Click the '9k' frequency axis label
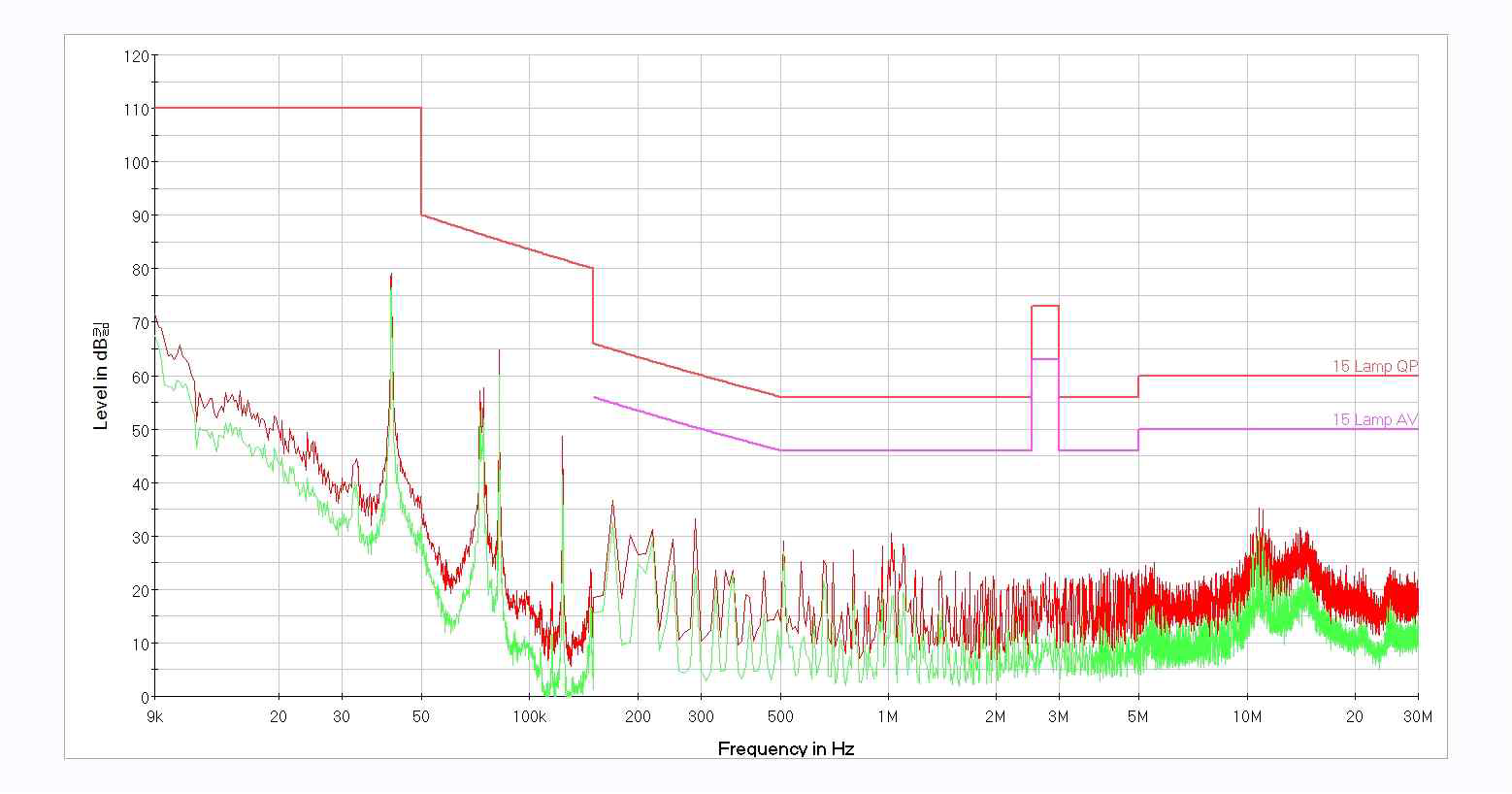 [x=155, y=717]
